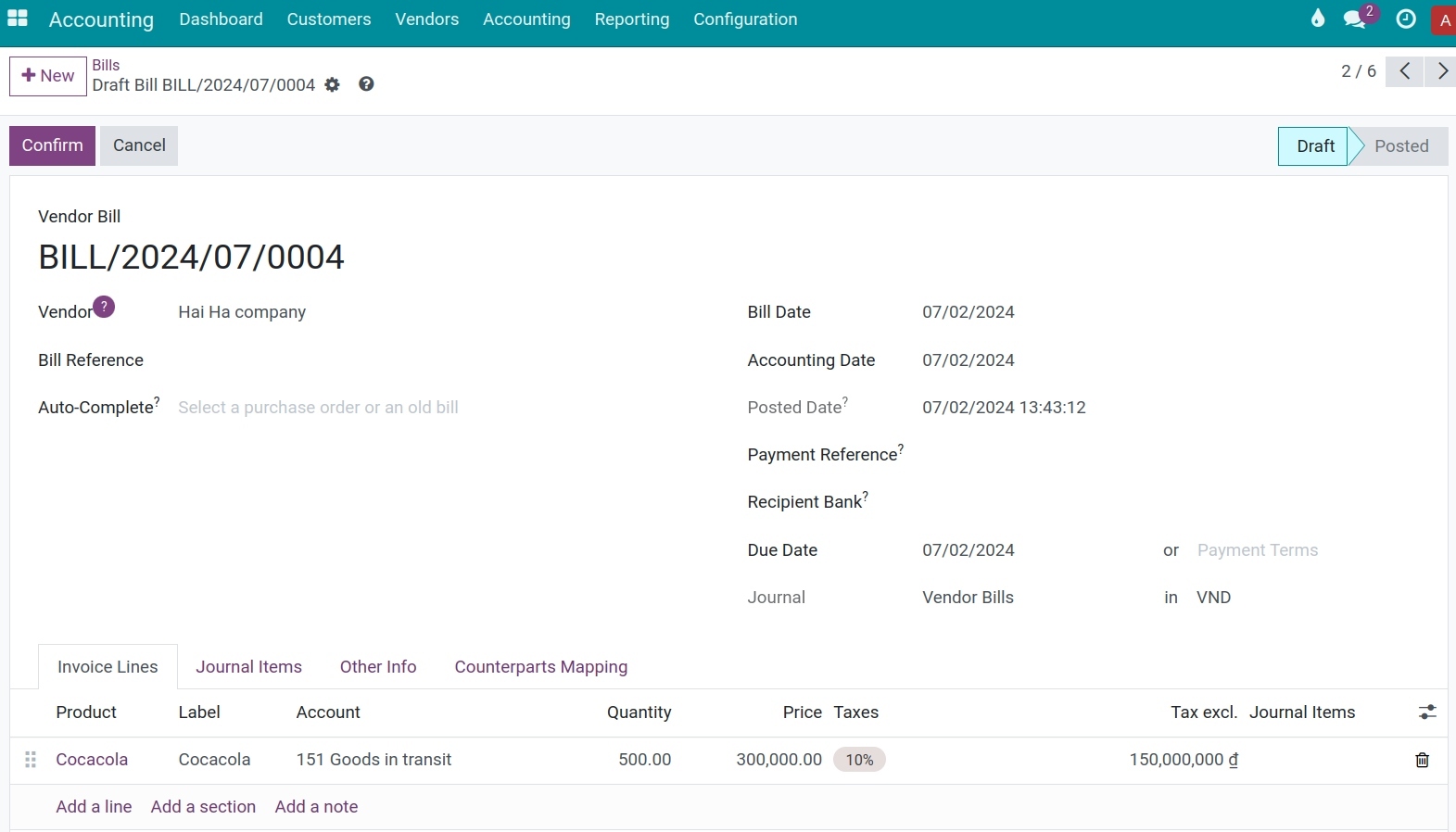This screenshot has height=832, width=1456.
Task: Open the Configuration menu
Action: pyautogui.click(x=745, y=19)
